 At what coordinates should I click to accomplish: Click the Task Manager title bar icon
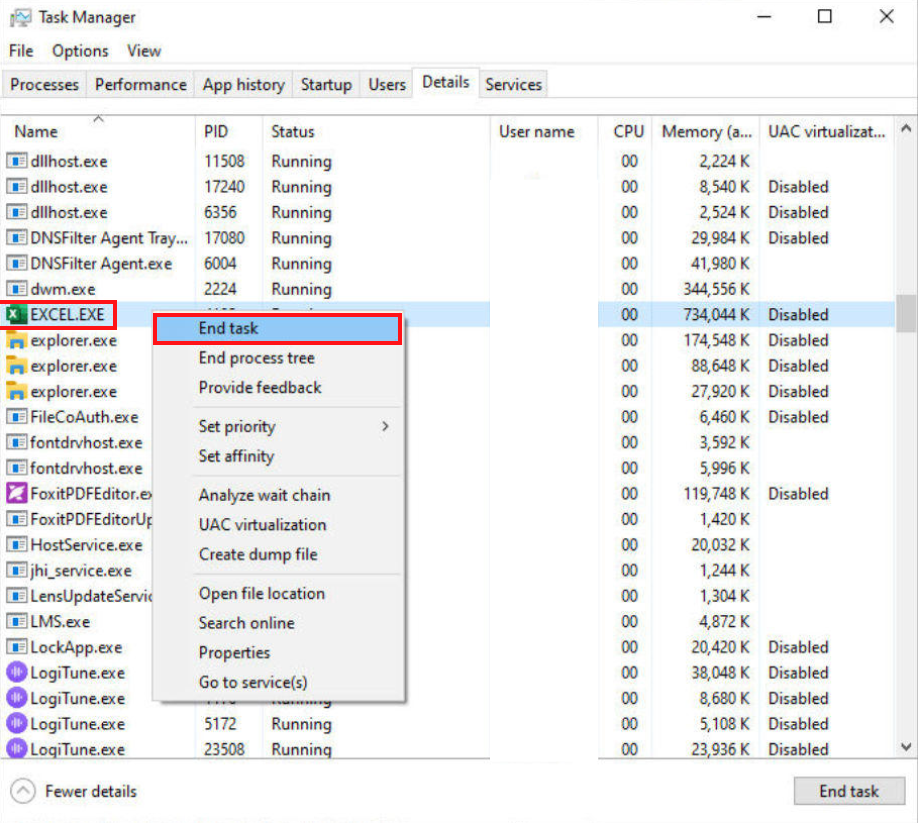[20, 17]
